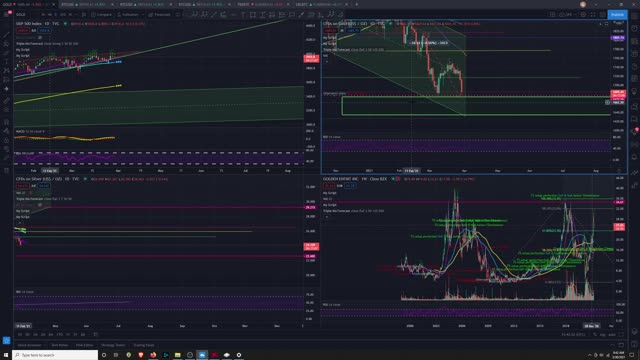
Task: Open Task View in the taskbar
Action: (116, 355)
